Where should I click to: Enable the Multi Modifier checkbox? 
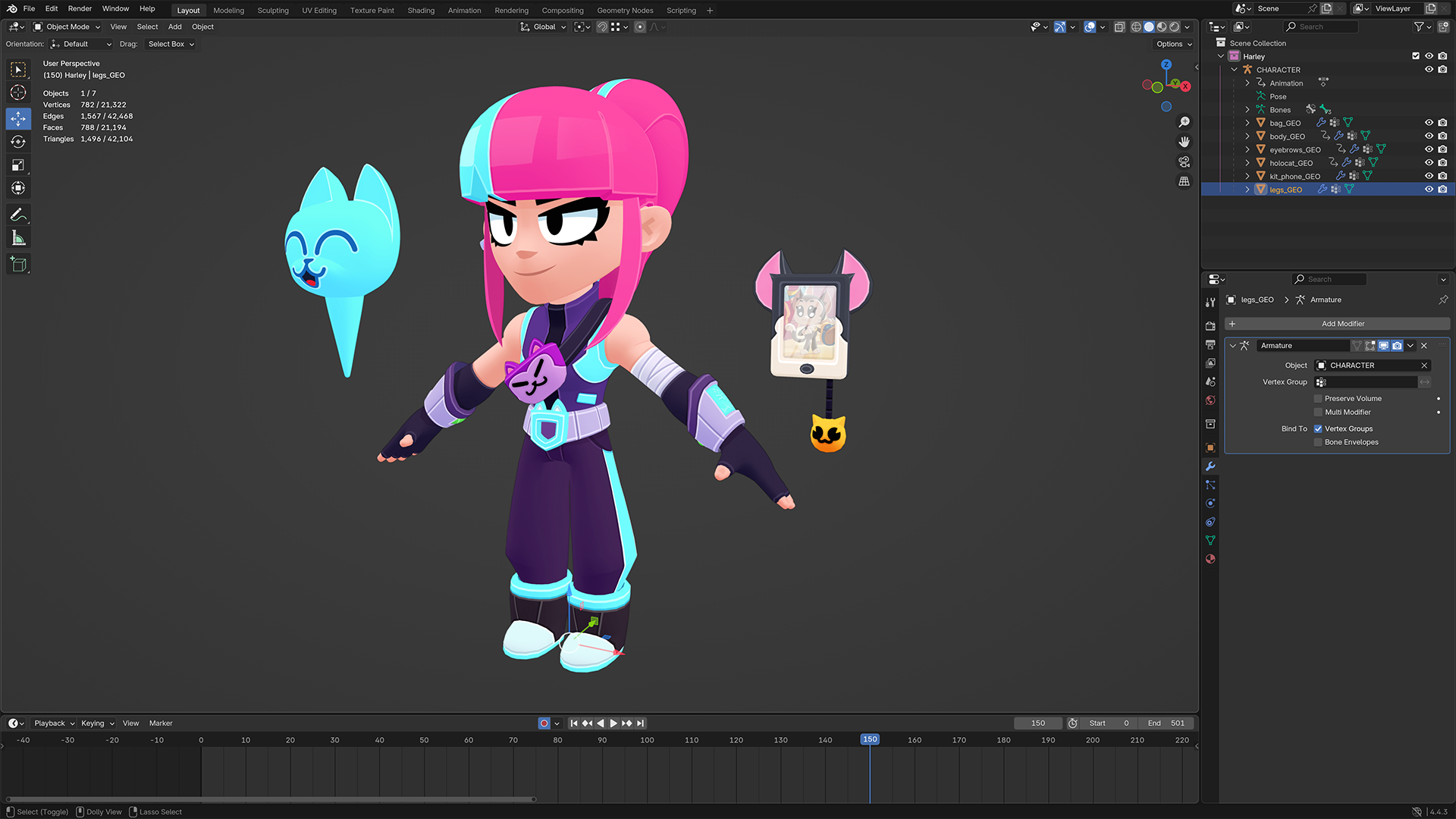coord(1318,413)
